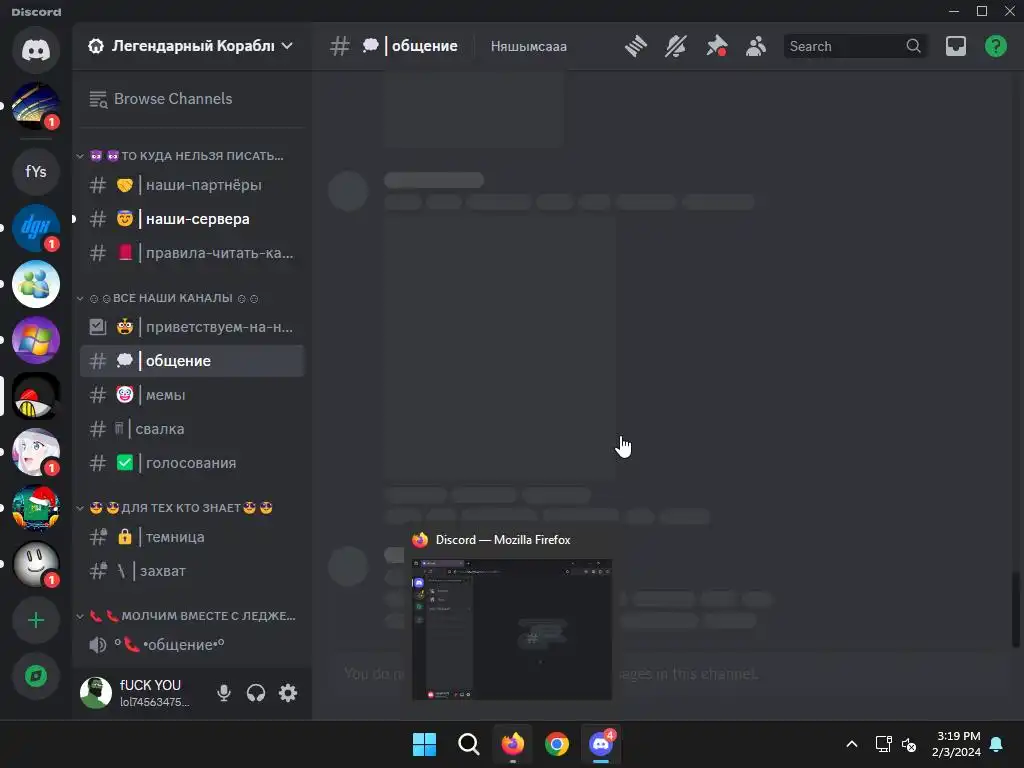Join the •общение• voice channel
Screen dimensions: 1024x768
click(x=192, y=645)
